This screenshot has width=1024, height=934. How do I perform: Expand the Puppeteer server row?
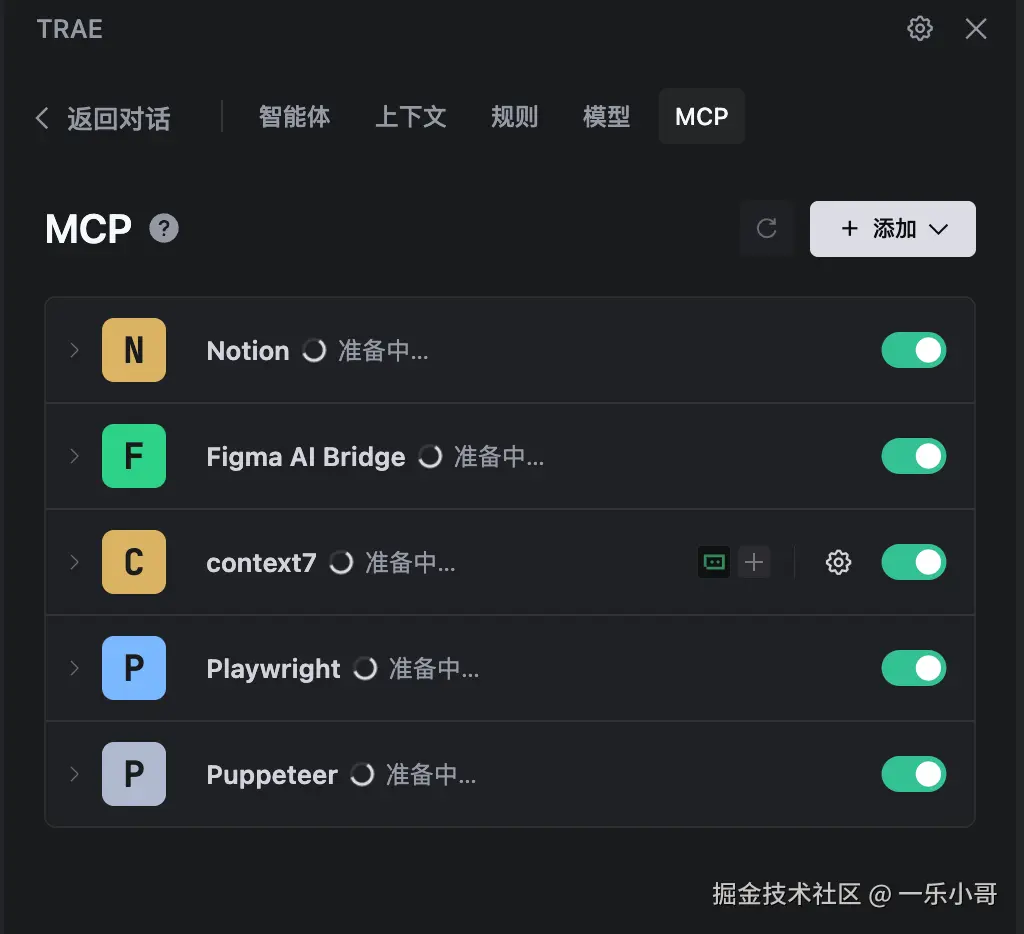(x=74, y=774)
